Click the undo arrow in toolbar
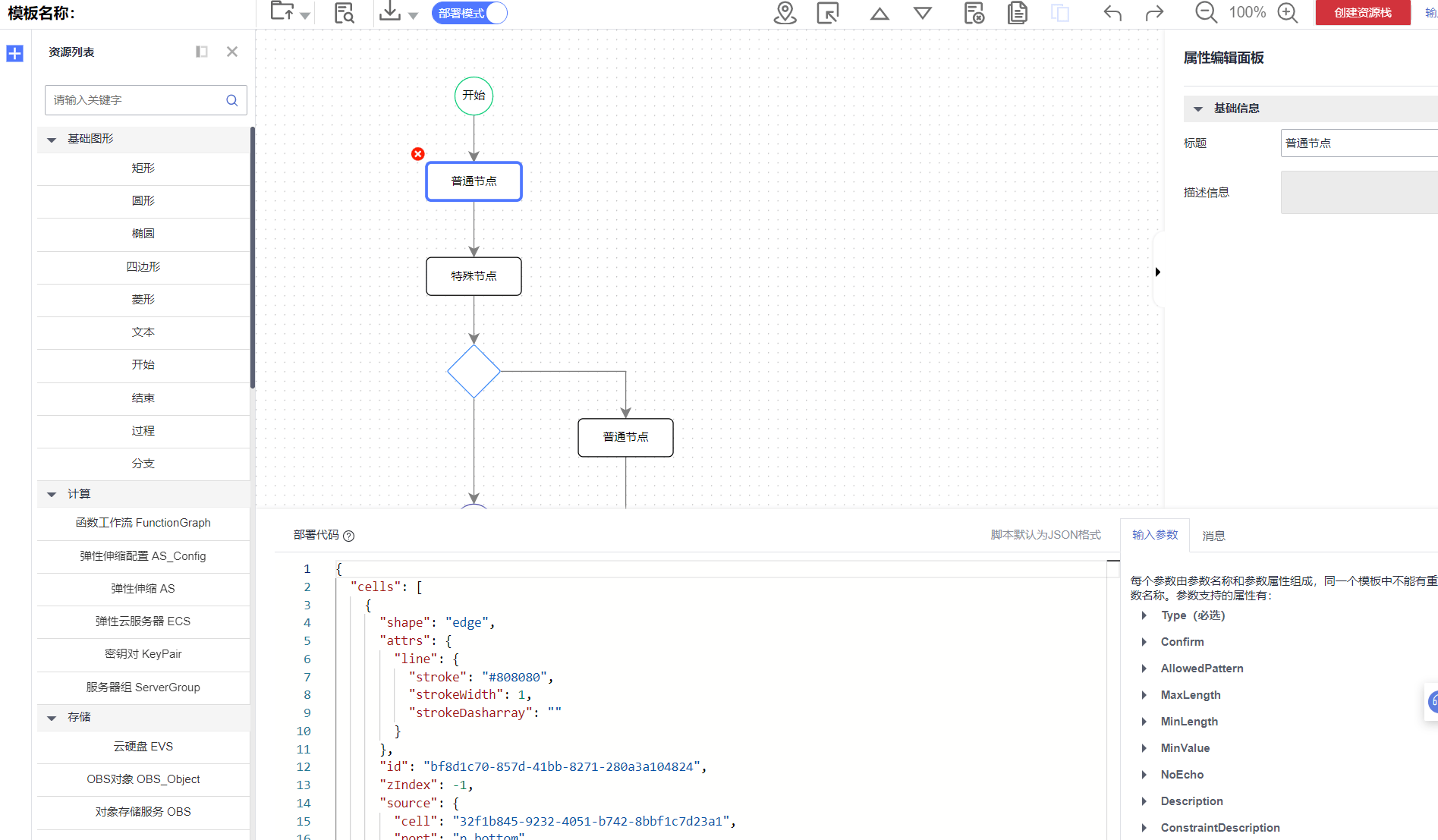Viewport: 1438px width, 840px height. click(1112, 13)
